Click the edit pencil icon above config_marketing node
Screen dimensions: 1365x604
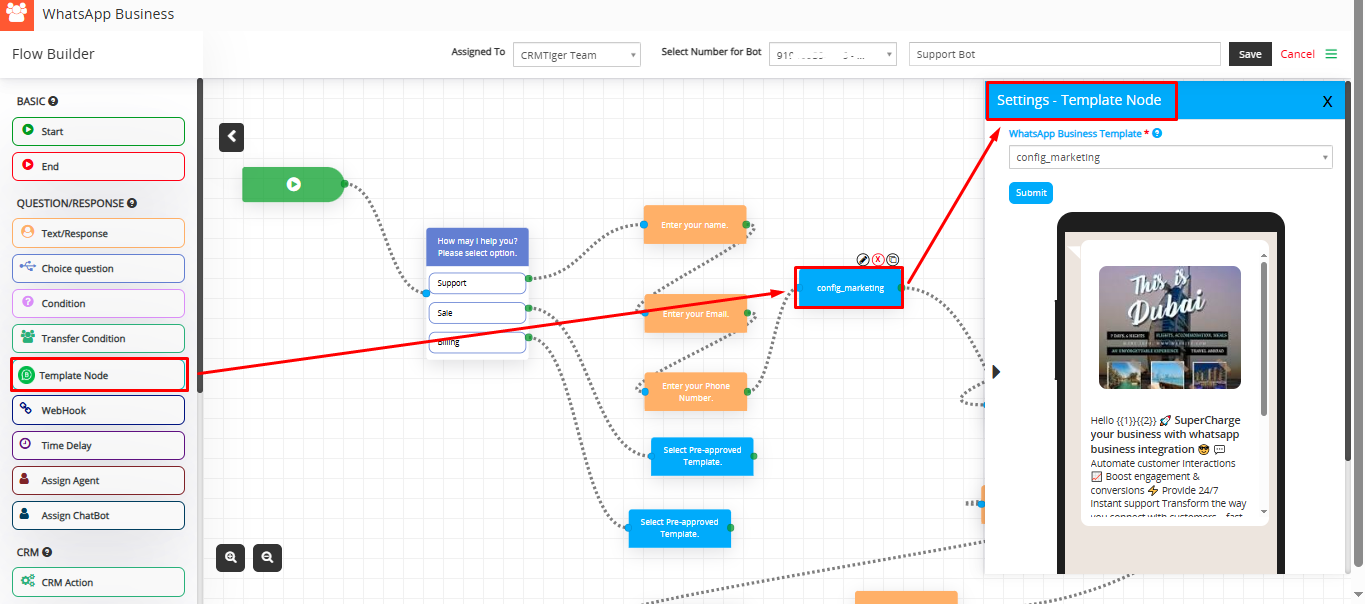tap(863, 259)
